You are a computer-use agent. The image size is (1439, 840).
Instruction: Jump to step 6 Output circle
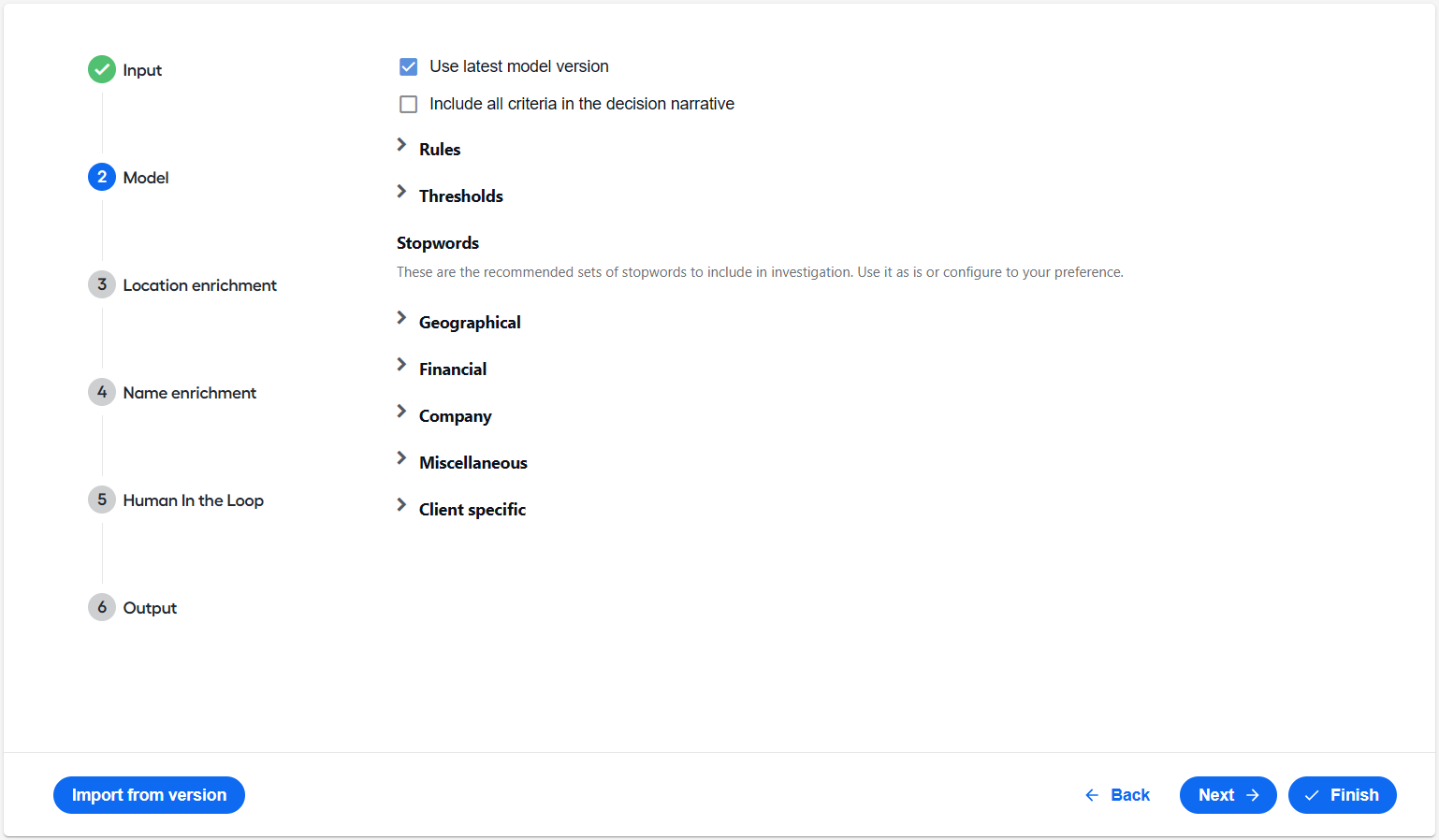[102, 607]
